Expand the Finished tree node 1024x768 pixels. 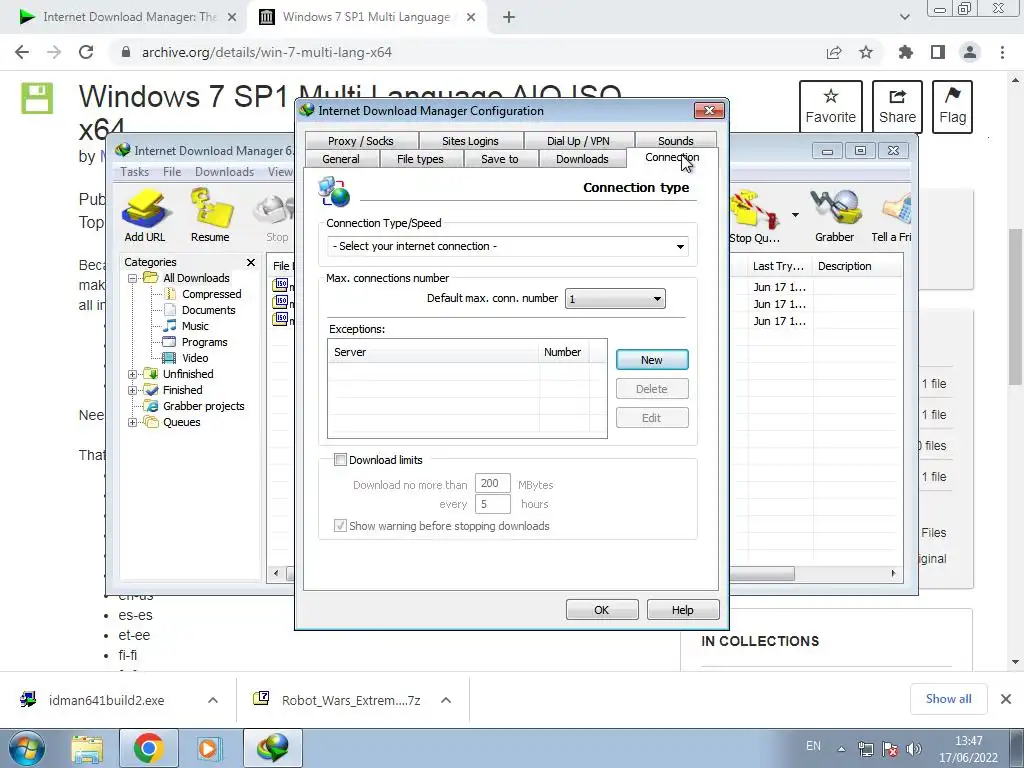point(133,391)
